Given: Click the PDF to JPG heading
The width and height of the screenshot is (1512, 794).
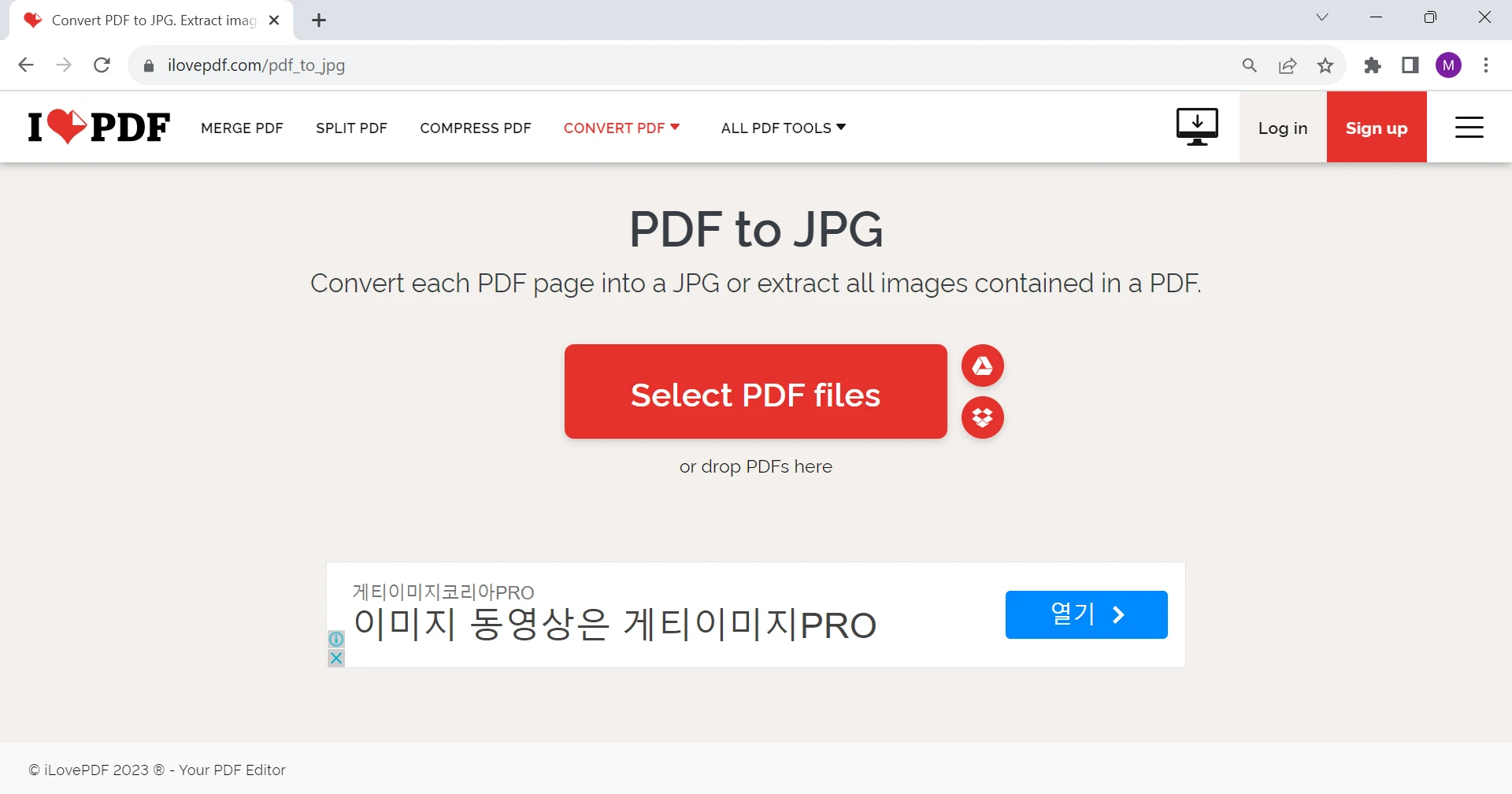Looking at the screenshot, I should pos(755,229).
